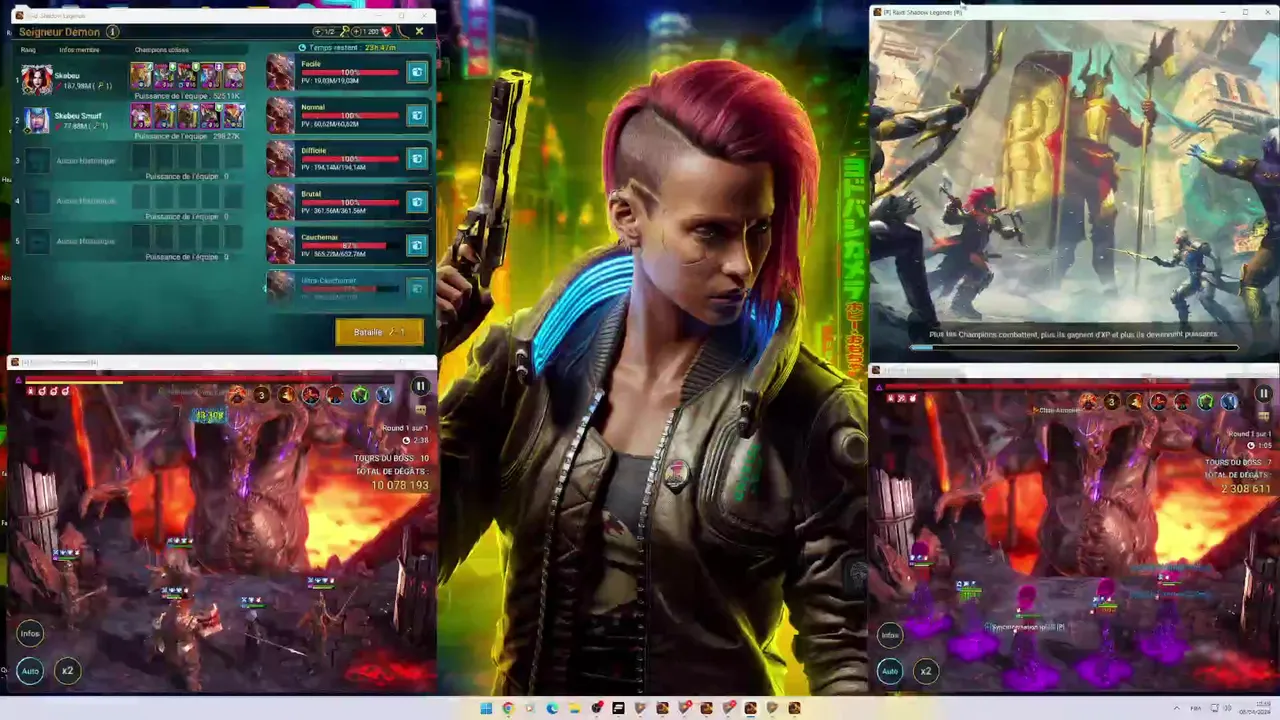
Task: Select the Cauchemar difficulty row
Action: [348, 245]
